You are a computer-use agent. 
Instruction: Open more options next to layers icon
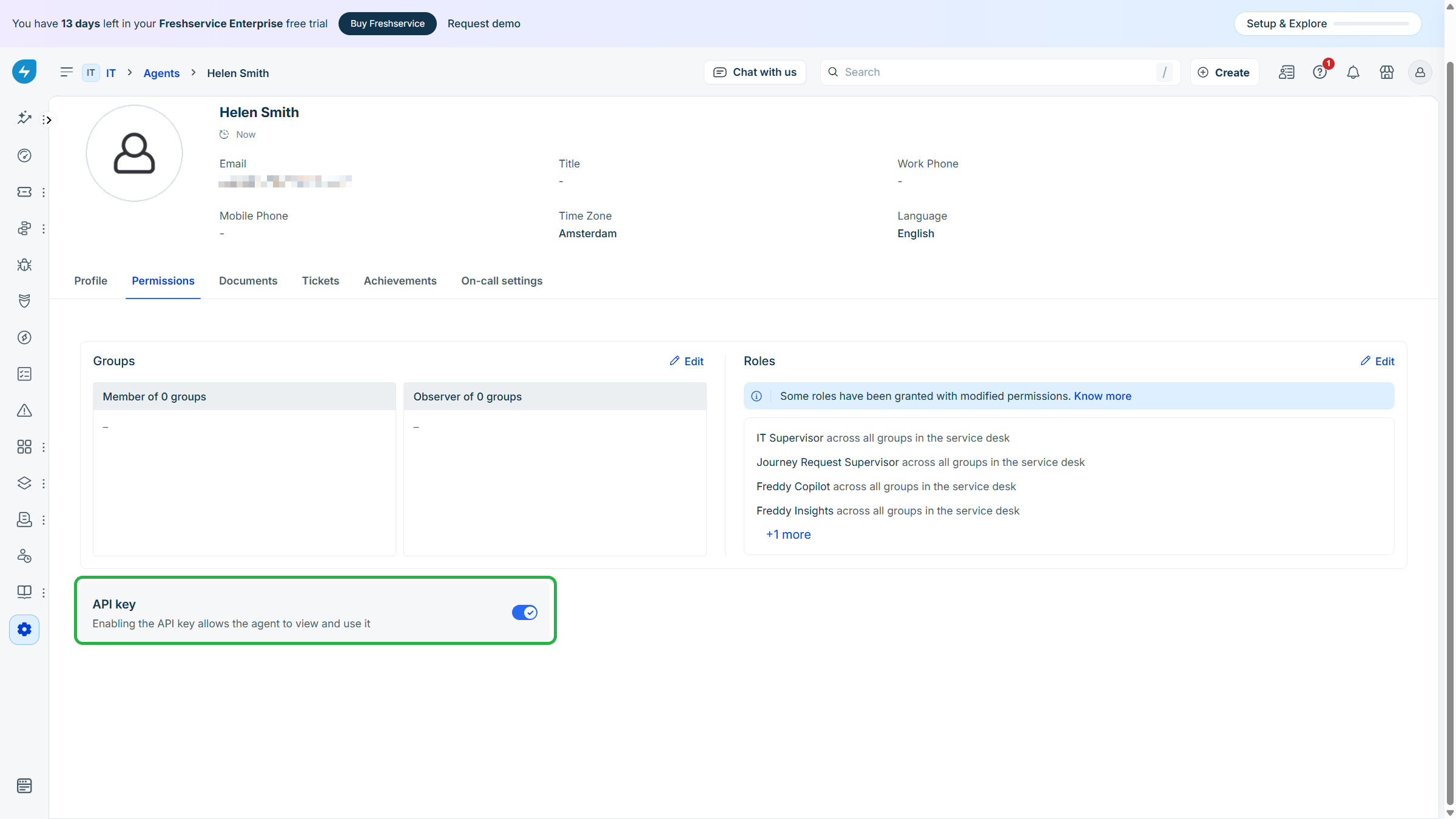coord(44,484)
